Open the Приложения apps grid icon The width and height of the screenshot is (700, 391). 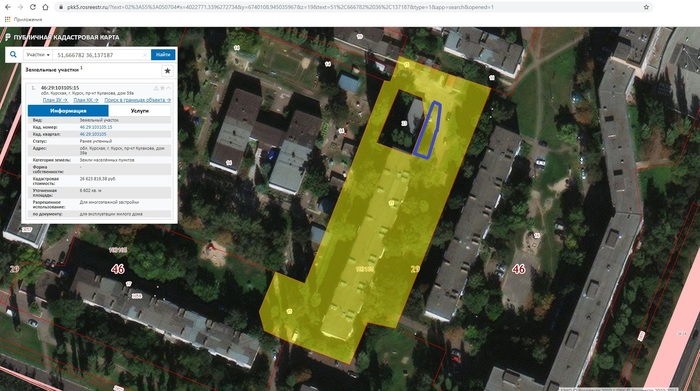7,19
